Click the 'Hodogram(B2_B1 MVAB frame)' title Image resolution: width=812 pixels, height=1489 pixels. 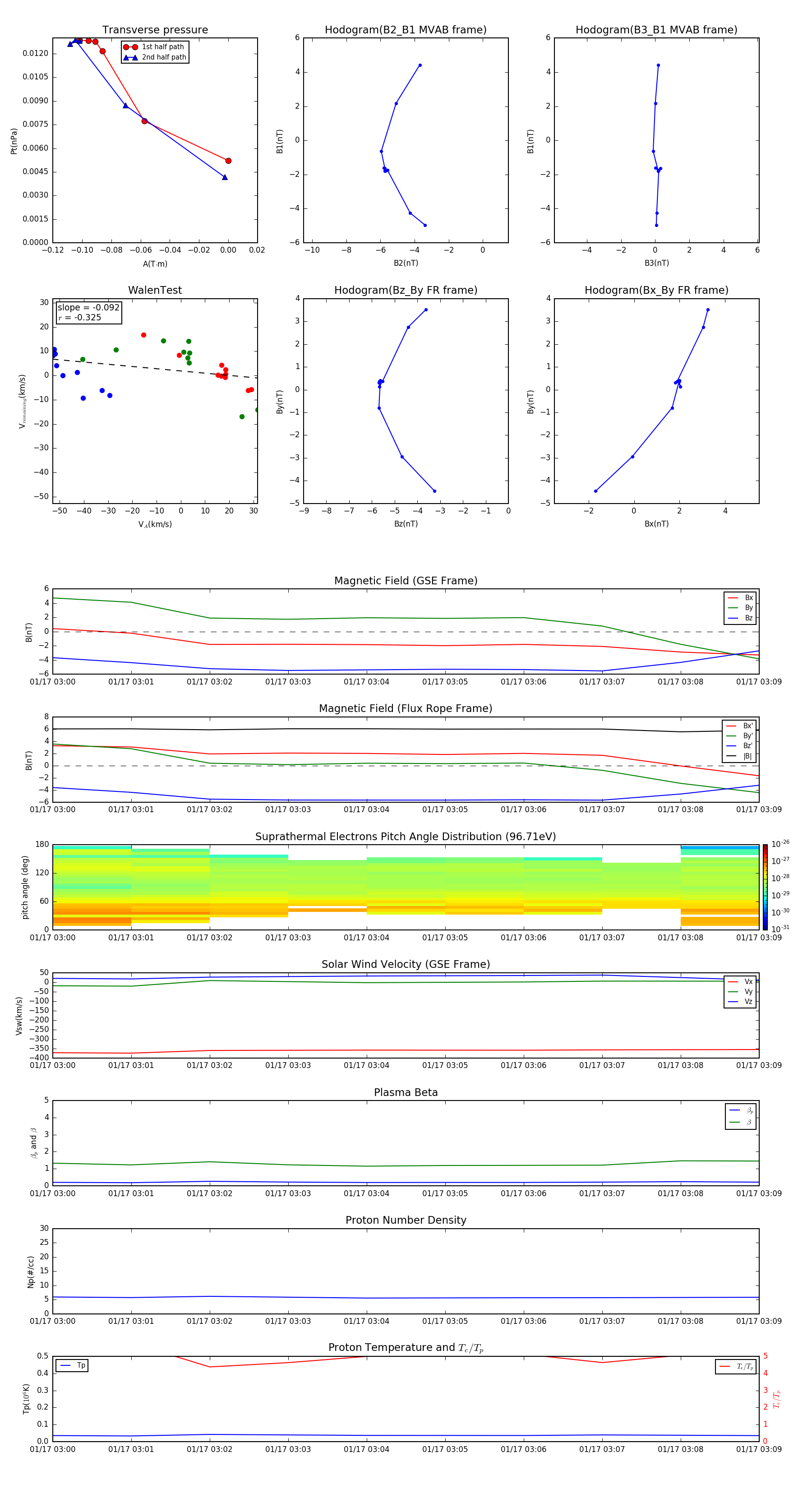406,30
